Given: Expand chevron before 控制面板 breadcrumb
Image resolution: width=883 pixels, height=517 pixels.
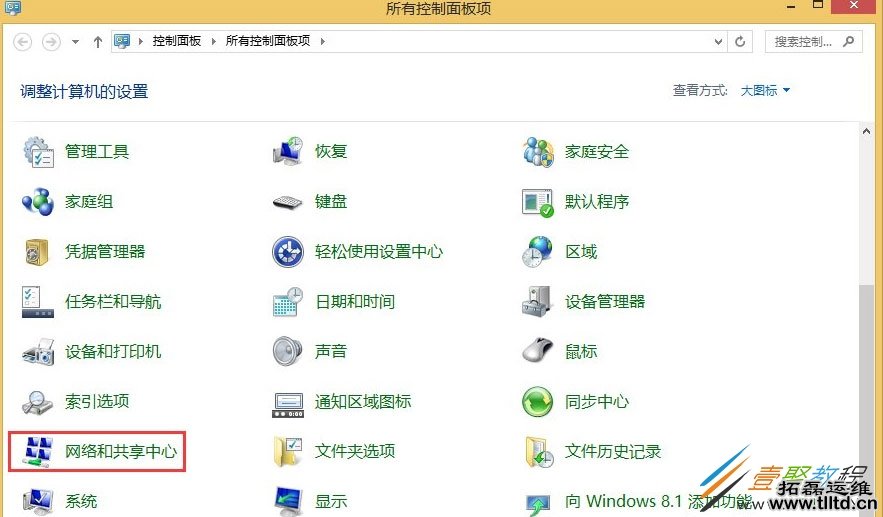Looking at the screenshot, I should pos(141,41).
